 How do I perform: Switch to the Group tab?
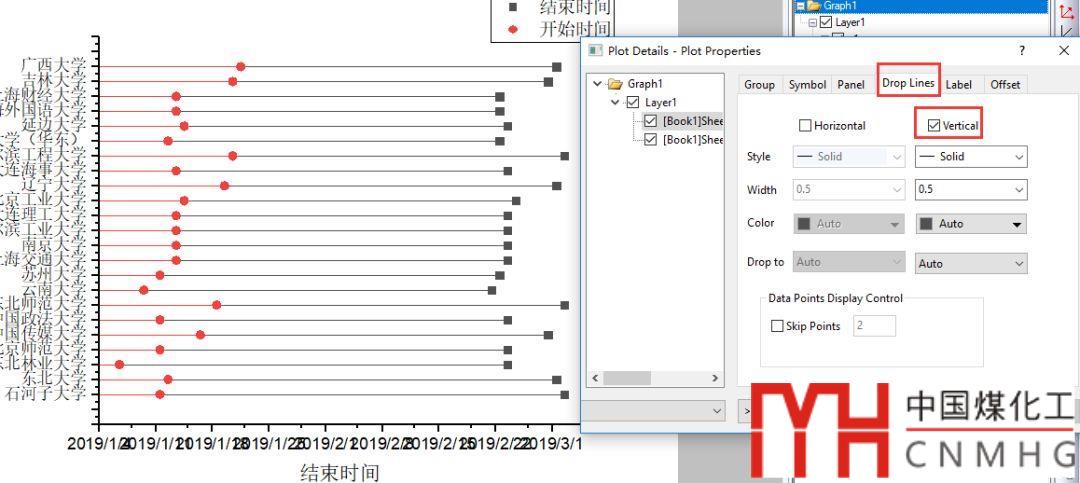[x=760, y=84]
